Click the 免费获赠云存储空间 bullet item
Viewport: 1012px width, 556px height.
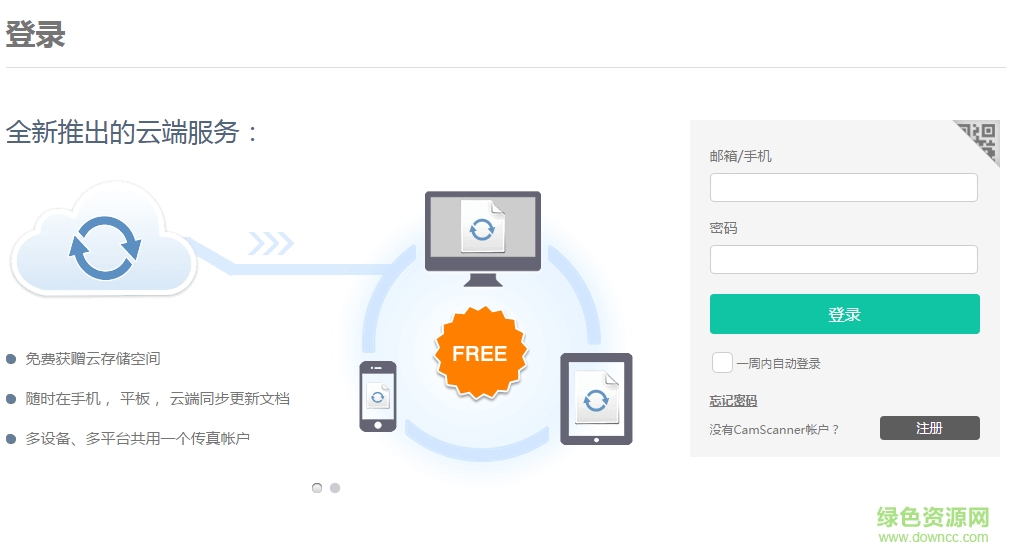(x=83, y=359)
